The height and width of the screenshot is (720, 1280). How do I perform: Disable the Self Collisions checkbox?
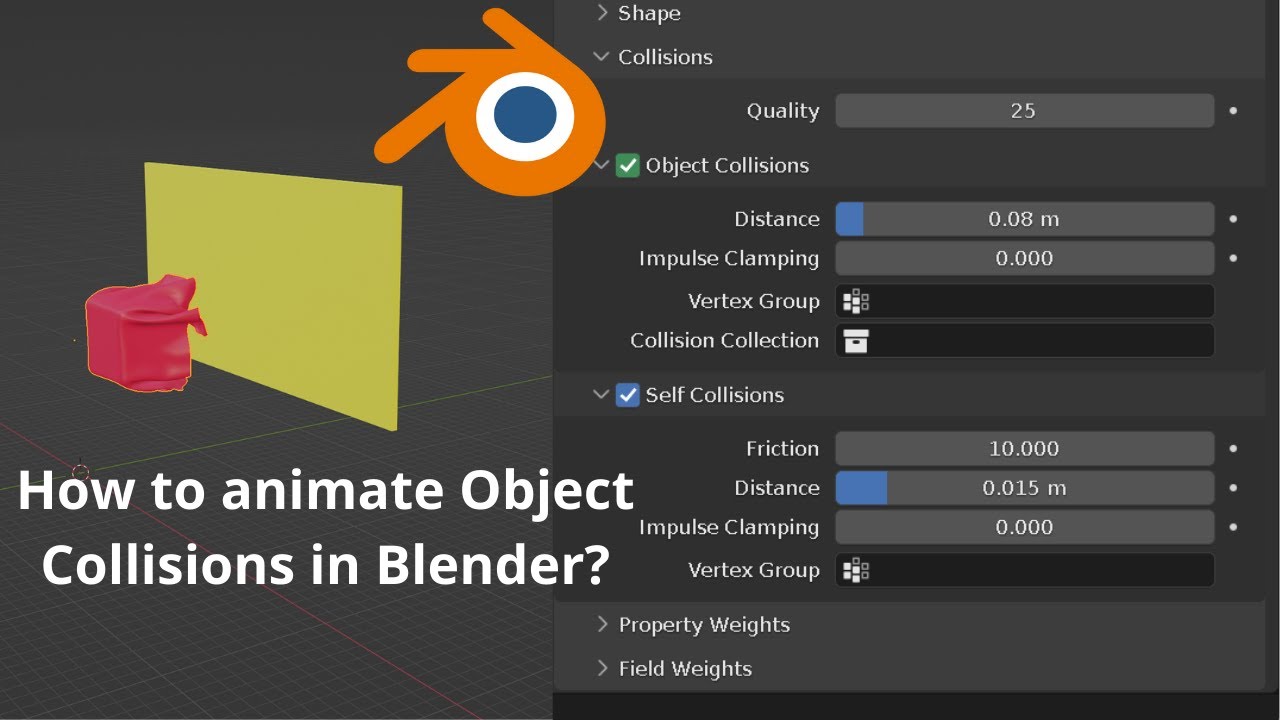pos(627,394)
